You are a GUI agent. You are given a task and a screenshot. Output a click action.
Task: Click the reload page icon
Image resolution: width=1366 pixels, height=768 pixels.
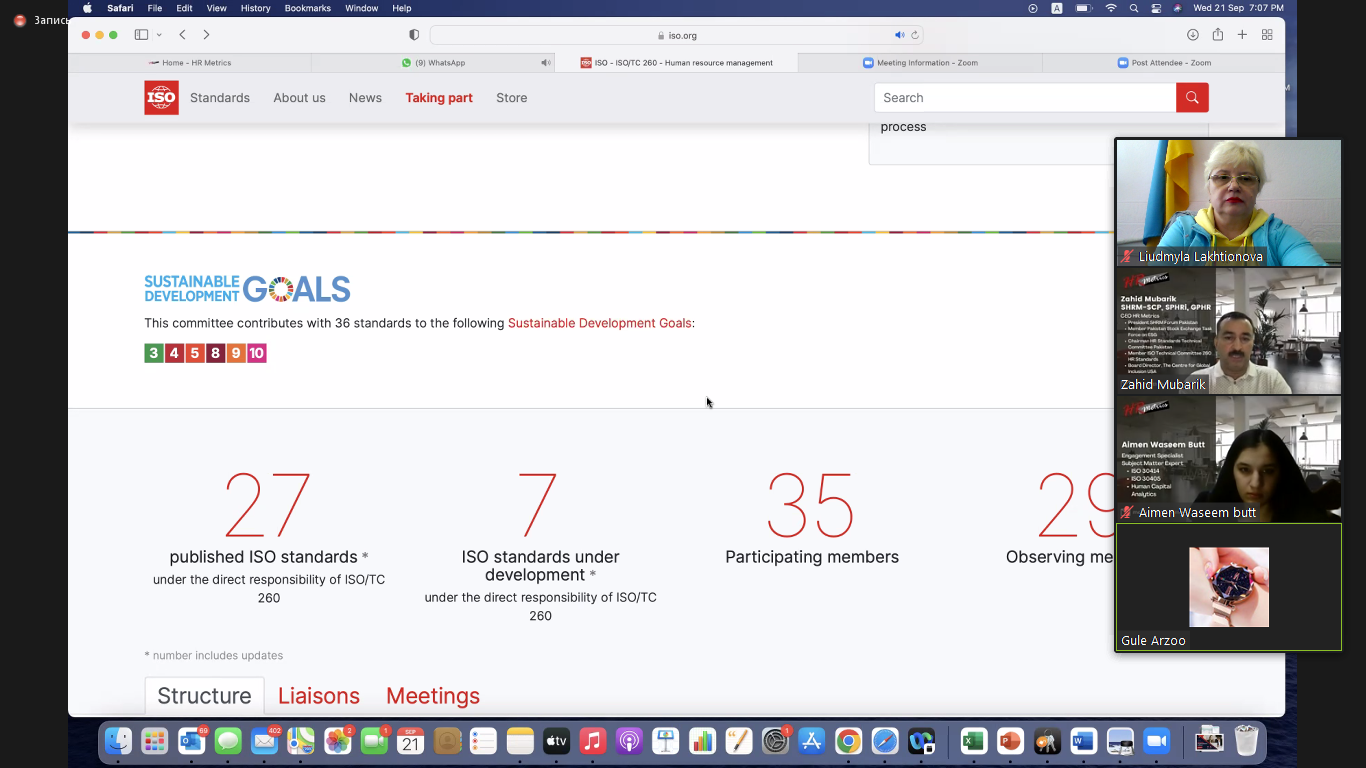(x=914, y=35)
